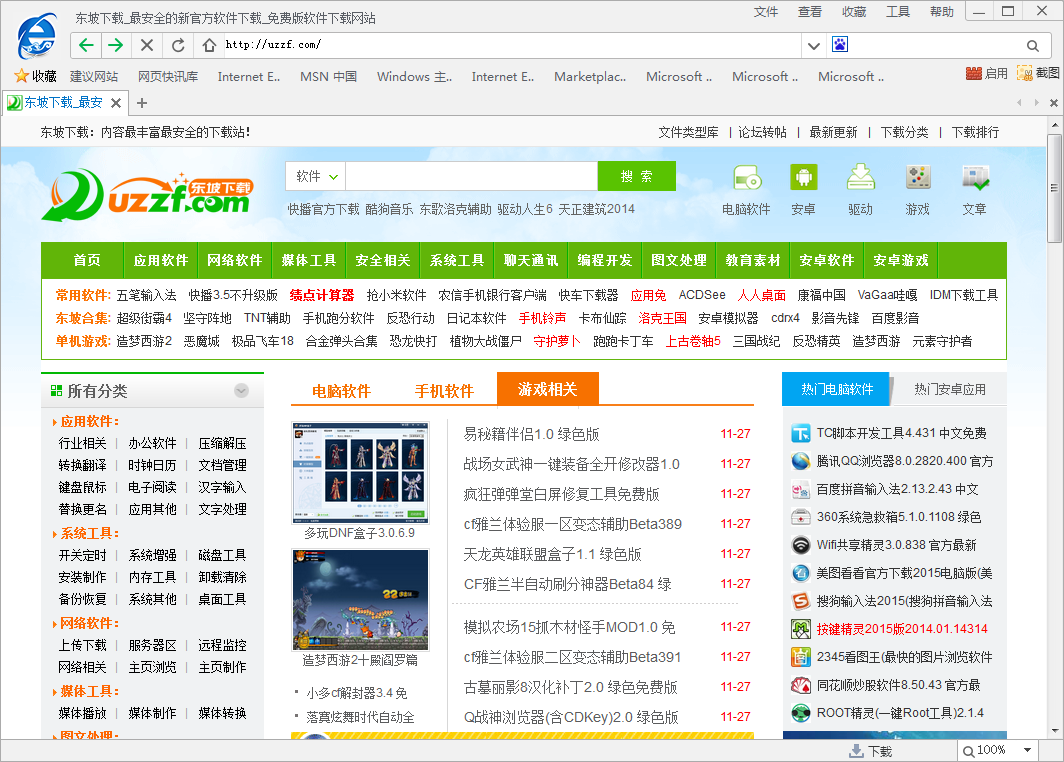Open the 易秘籍伴侣1.0 绿色版 link
This screenshot has width=1064, height=762.
coord(531,434)
